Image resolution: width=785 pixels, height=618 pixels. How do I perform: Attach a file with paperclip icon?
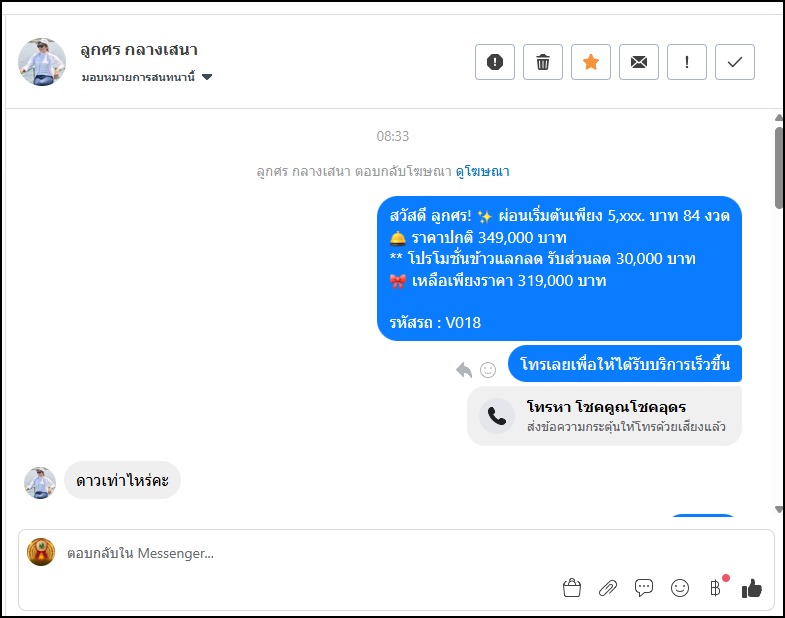click(608, 588)
